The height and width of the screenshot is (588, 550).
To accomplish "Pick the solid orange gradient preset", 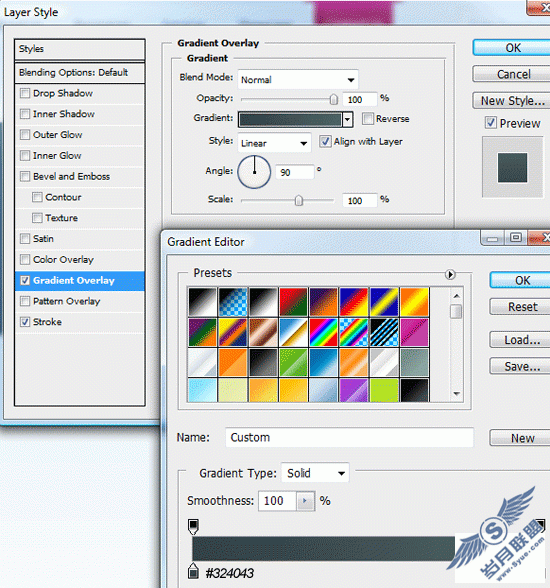I will coord(233,362).
